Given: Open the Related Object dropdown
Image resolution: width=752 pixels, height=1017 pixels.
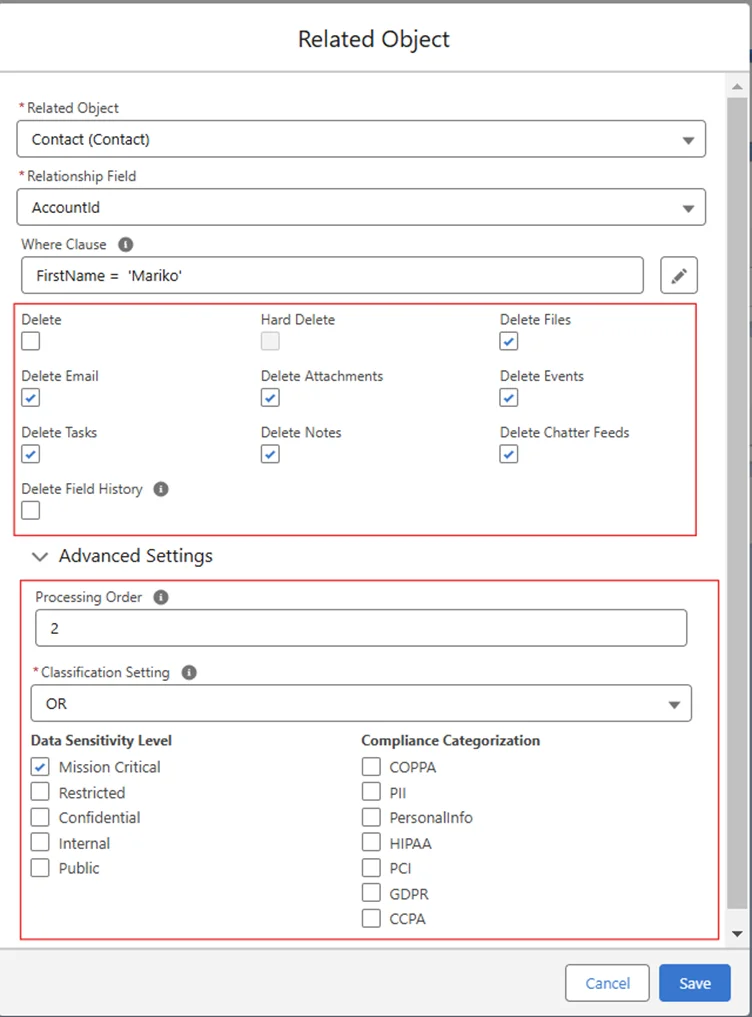Looking at the screenshot, I should [361, 140].
